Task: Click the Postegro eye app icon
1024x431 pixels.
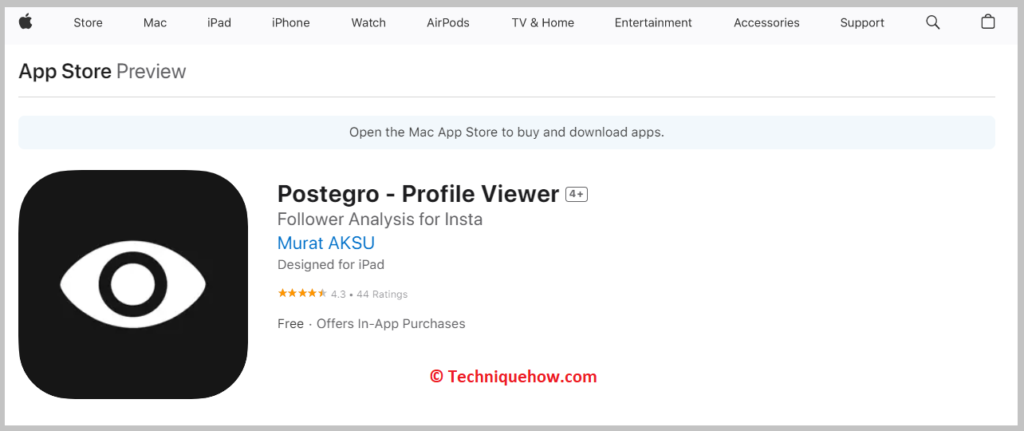Action: click(x=133, y=285)
